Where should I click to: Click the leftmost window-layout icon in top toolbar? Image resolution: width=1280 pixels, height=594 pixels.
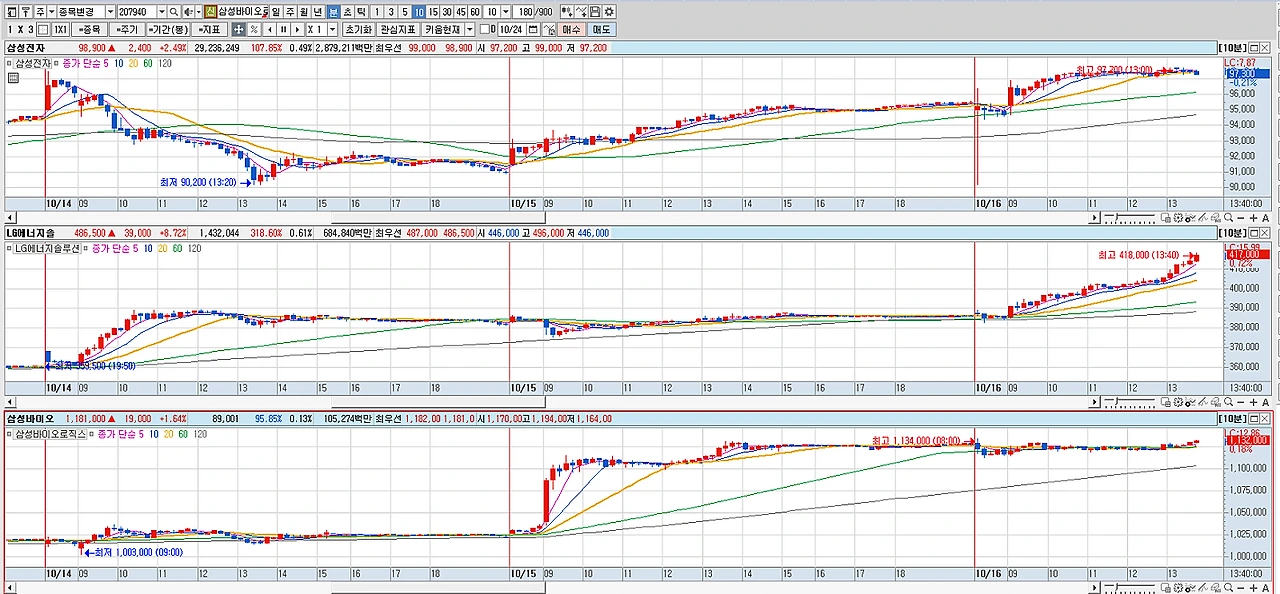12,11
